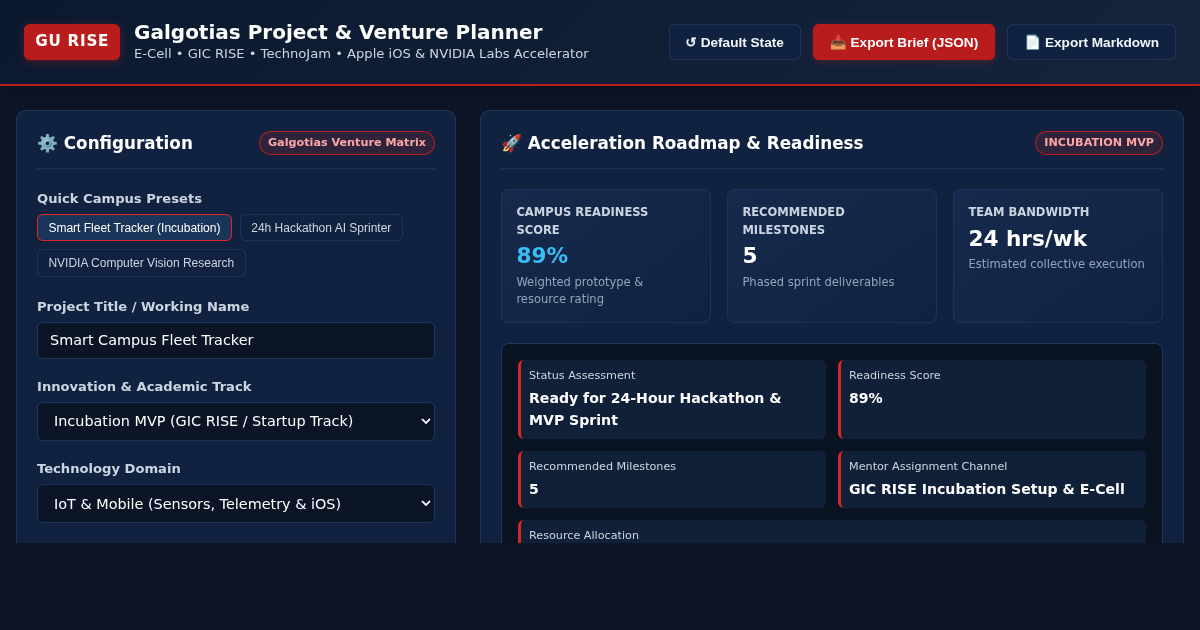Click 'GIC RISE Incubation Setup & E-Cell' text
Screen dimensions: 1200x630
click(x=987, y=489)
